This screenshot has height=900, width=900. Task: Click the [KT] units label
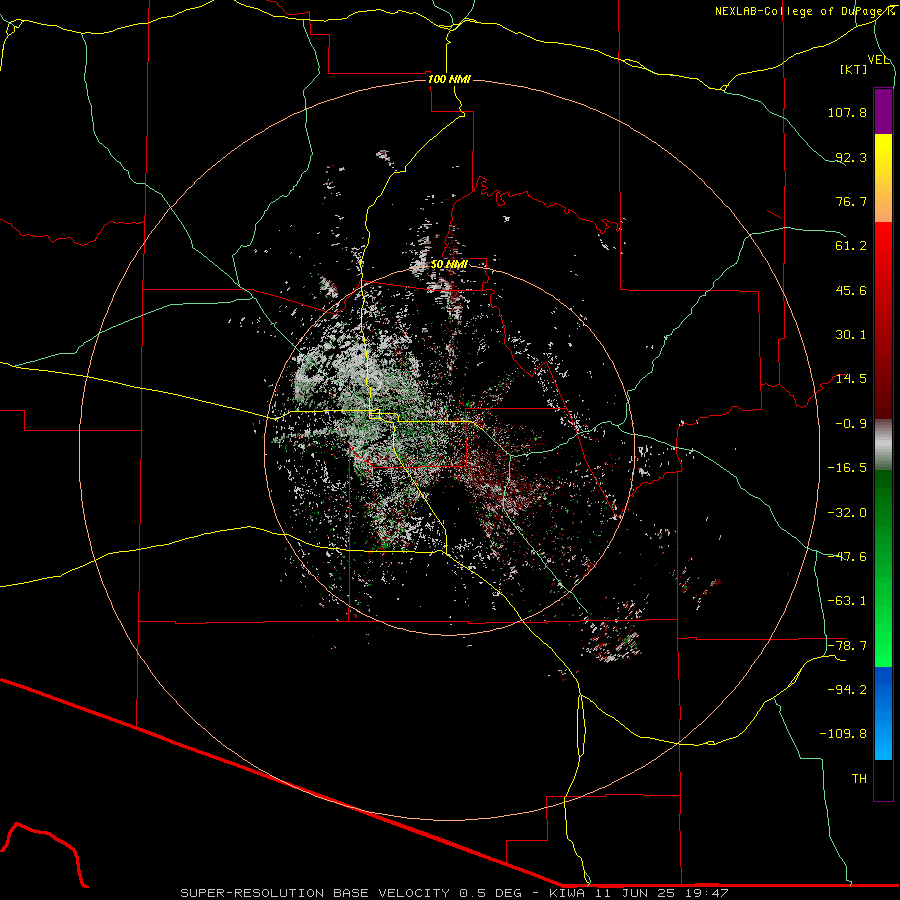pyautogui.click(x=854, y=69)
